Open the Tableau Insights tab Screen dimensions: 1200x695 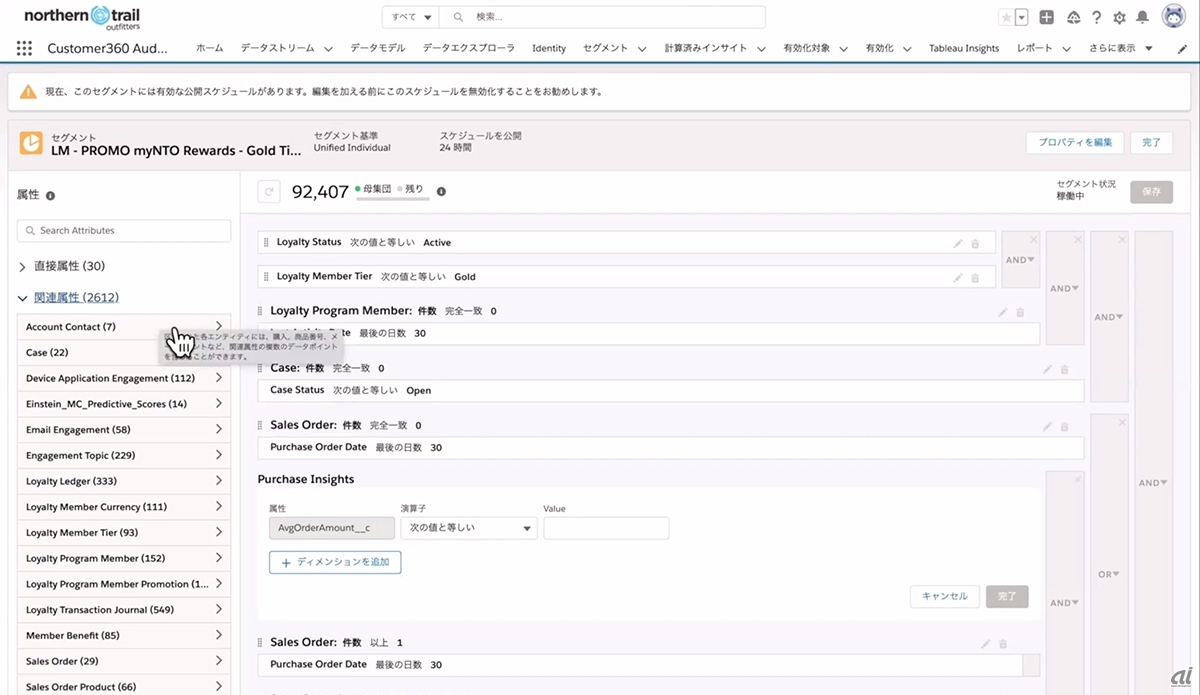(x=963, y=48)
